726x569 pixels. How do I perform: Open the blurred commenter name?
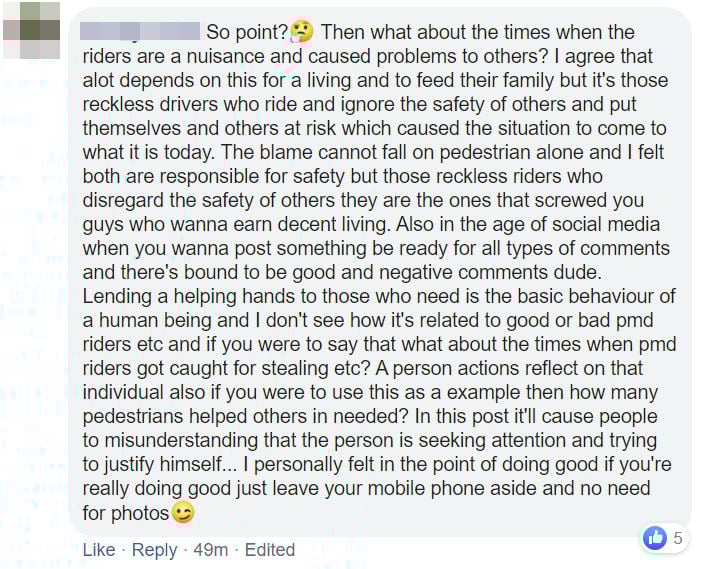pos(140,33)
